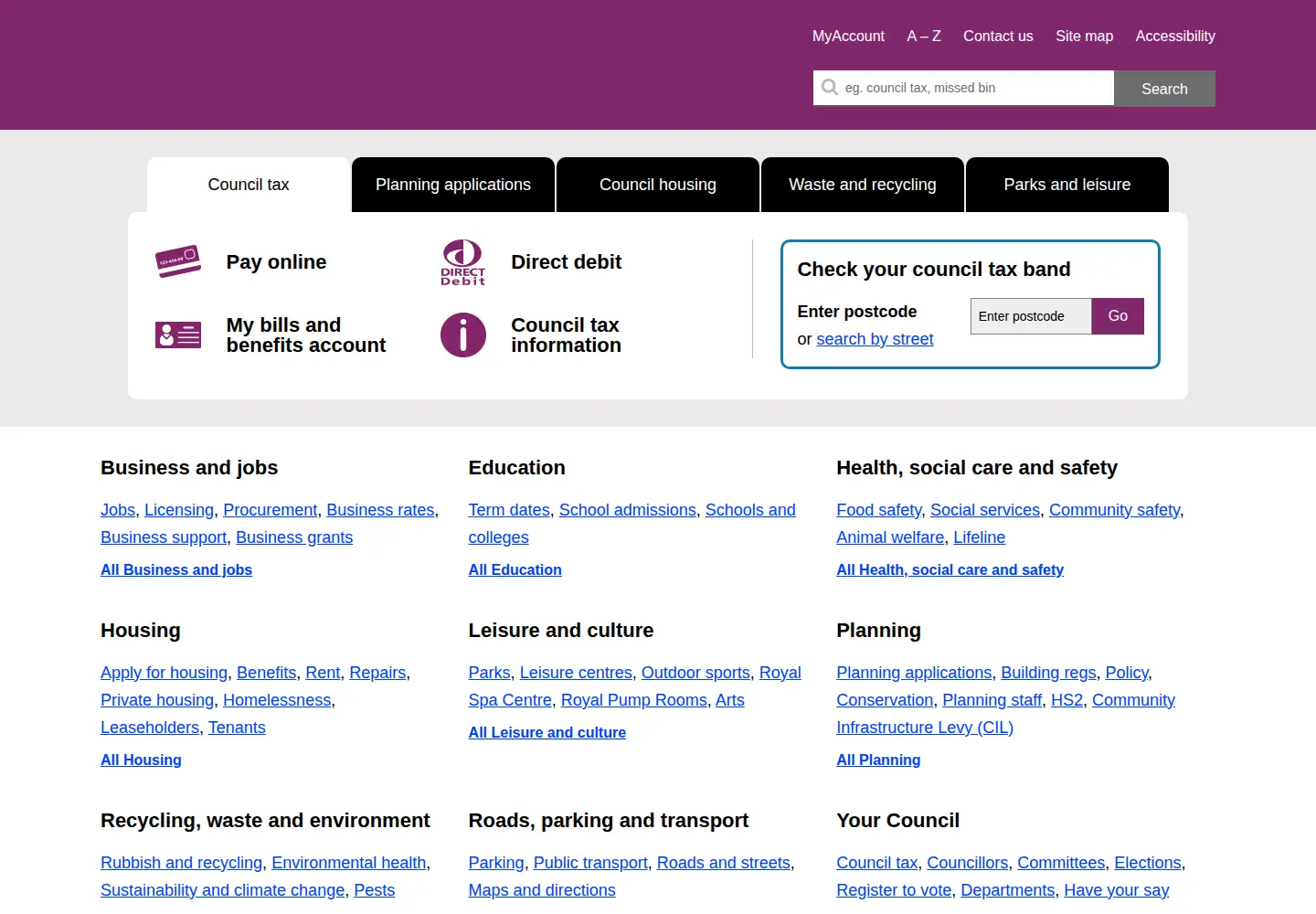
Task: Open My bills and benefits account link
Action: click(306, 335)
